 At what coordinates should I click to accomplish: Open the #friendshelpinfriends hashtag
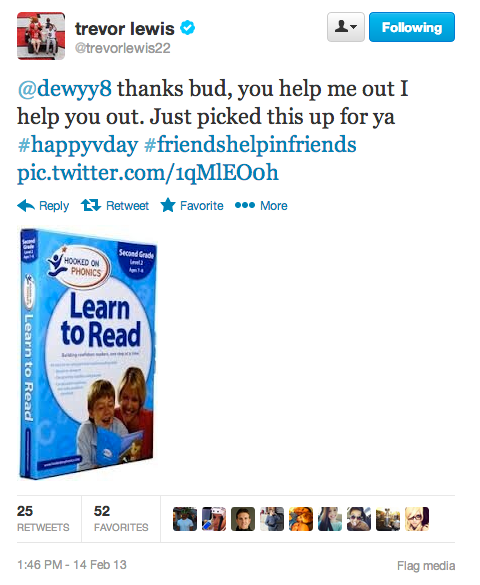(x=250, y=144)
